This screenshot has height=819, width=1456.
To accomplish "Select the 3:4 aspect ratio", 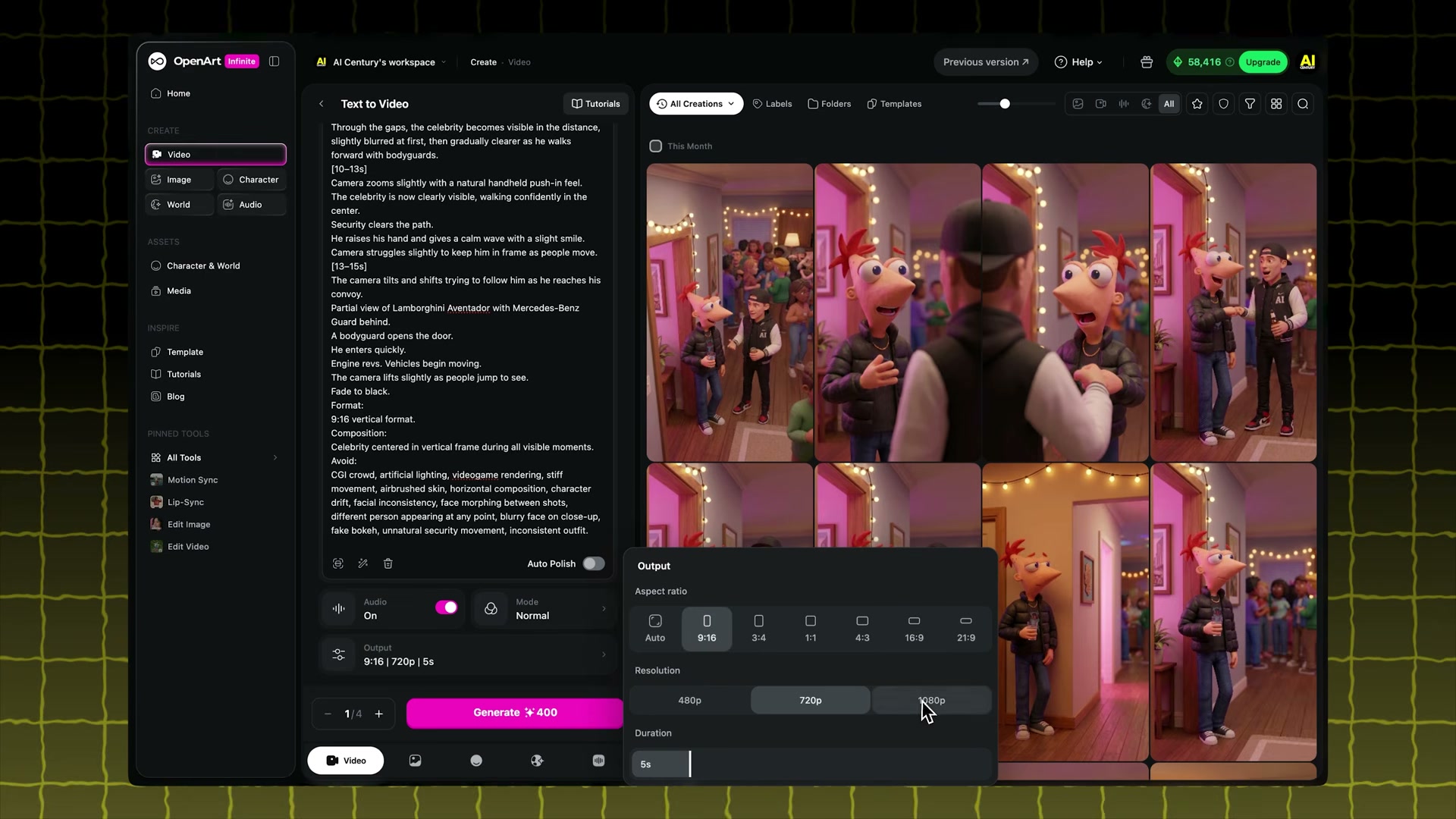I will (x=758, y=629).
